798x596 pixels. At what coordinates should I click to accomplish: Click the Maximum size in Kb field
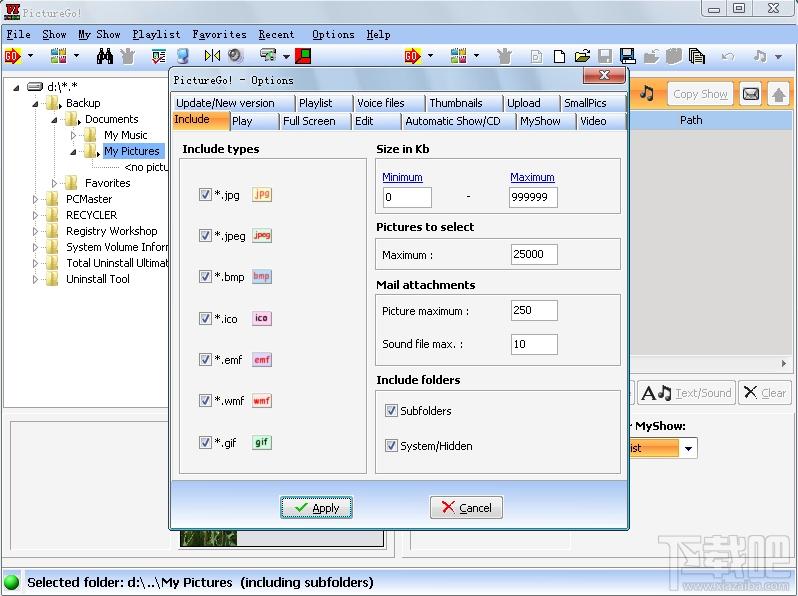(533, 198)
